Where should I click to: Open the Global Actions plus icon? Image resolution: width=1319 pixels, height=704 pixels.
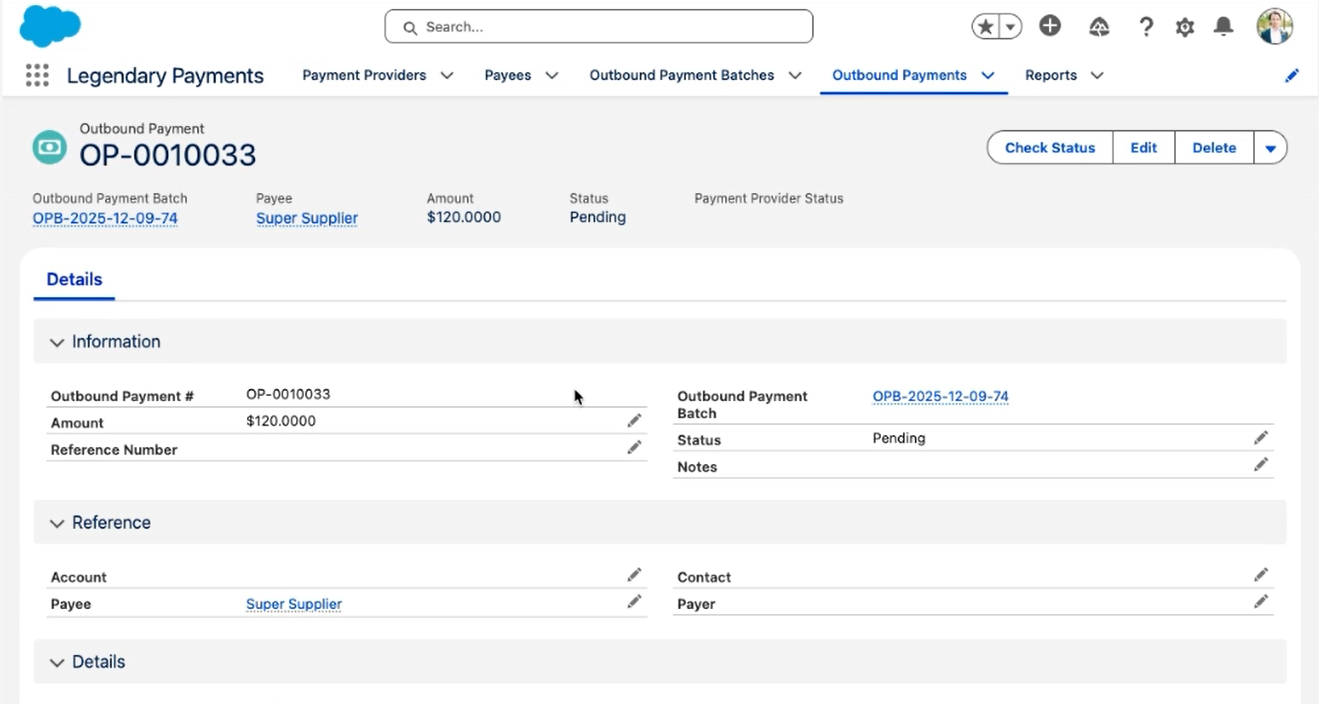click(x=1049, y=27)
